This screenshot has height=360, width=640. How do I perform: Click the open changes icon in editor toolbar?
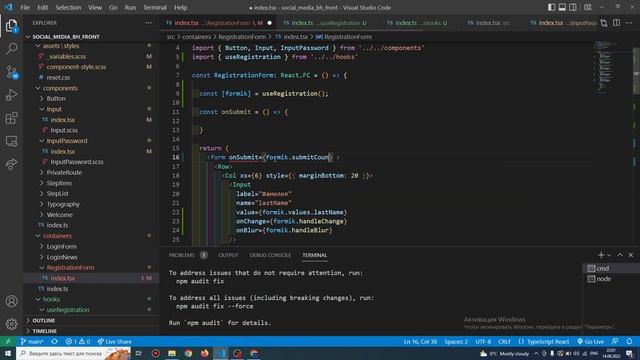click(604, 23)
